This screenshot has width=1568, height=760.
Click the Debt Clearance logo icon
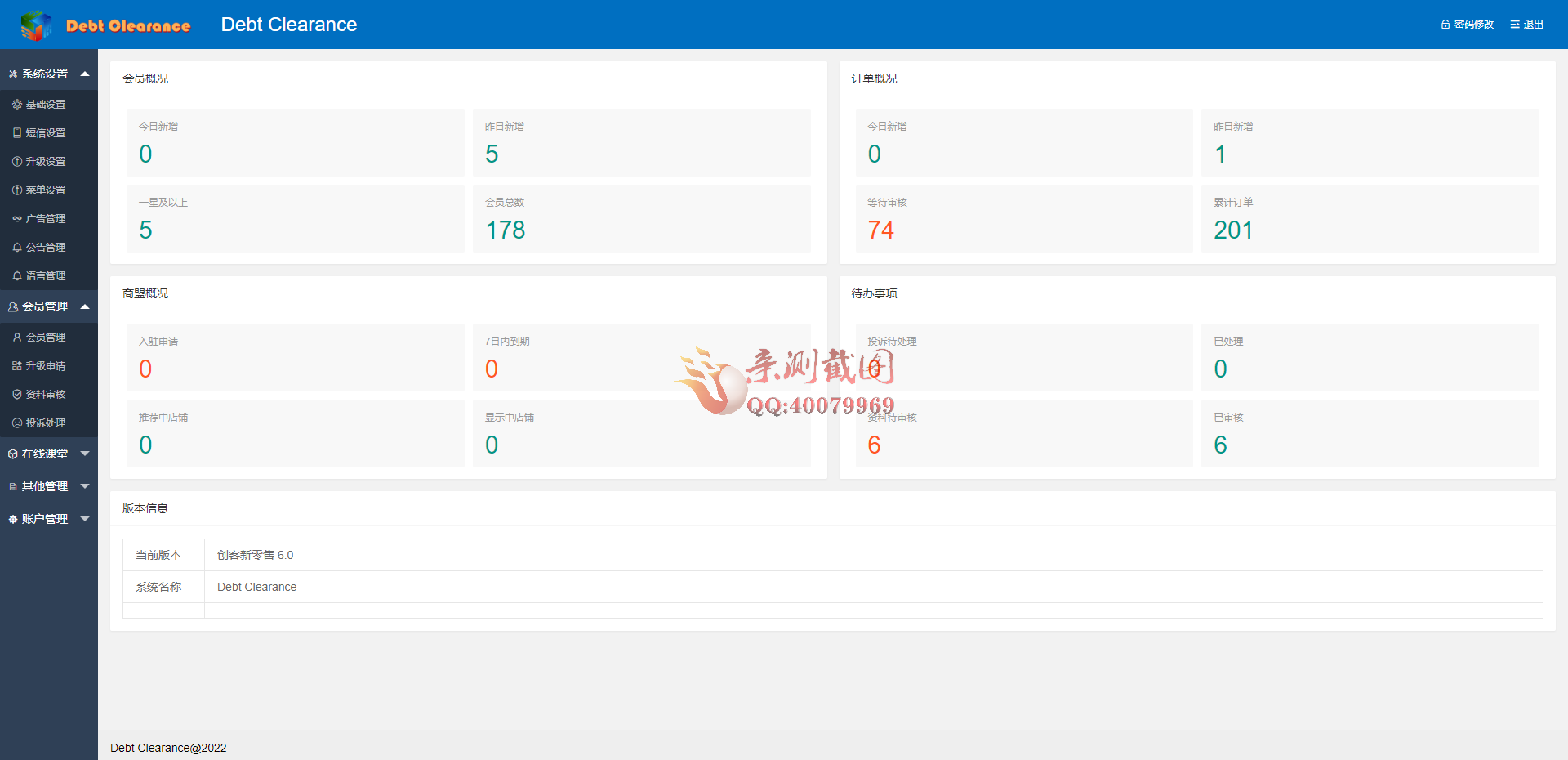[35, 25]
